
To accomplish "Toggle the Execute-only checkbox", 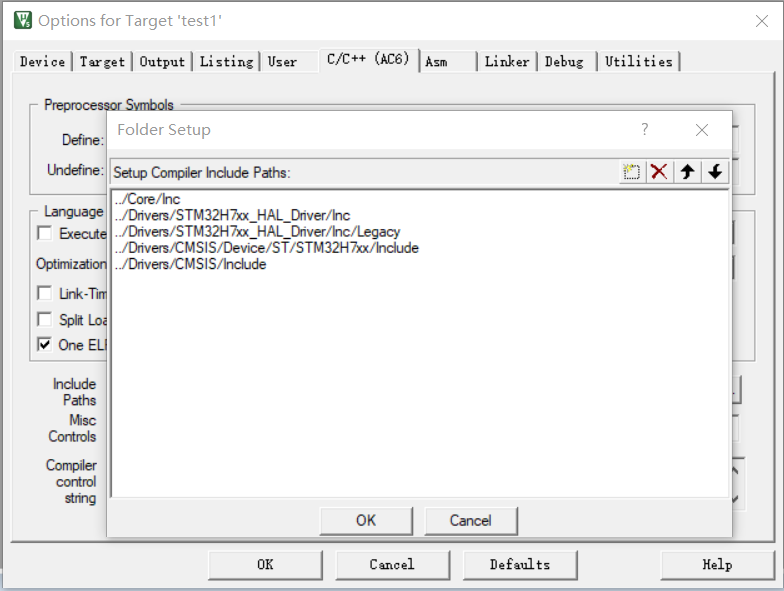I will pyautogui.click(x=44, y=233).
